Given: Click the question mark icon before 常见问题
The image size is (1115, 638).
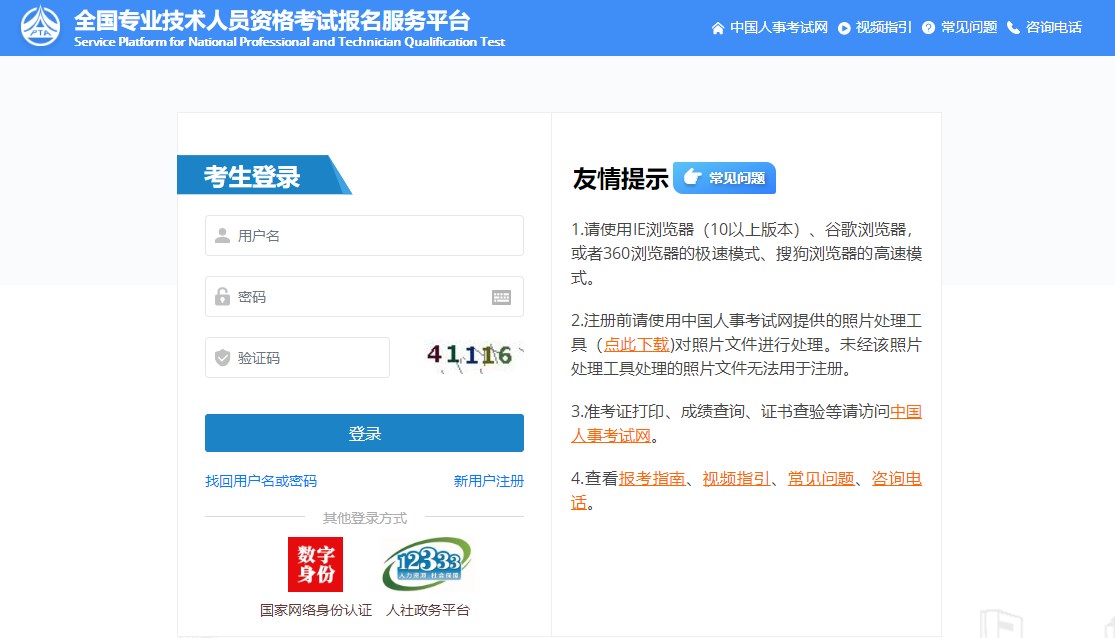Looking at the screenshot, I should pyautogui.click(x=930, y=28).
